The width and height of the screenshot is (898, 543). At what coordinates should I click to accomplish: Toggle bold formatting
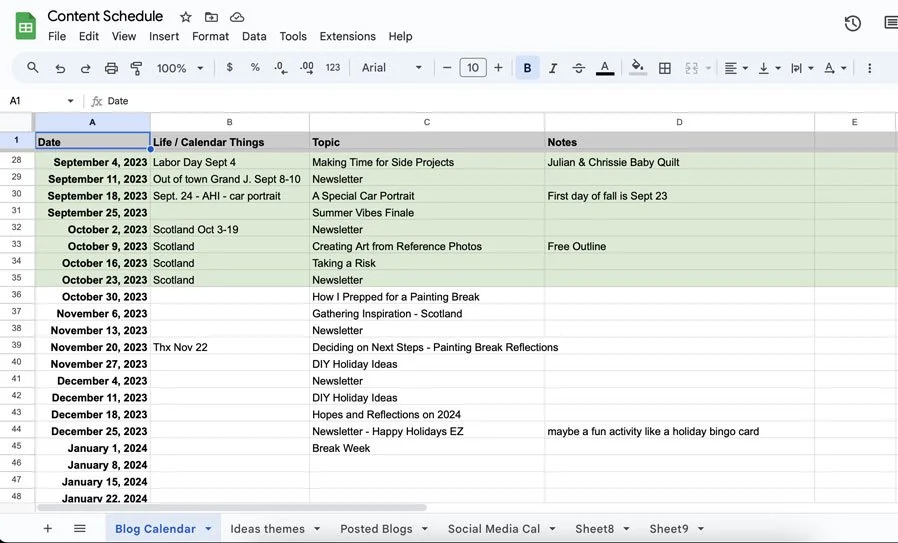pyautogui.click(x=527, y=68)
